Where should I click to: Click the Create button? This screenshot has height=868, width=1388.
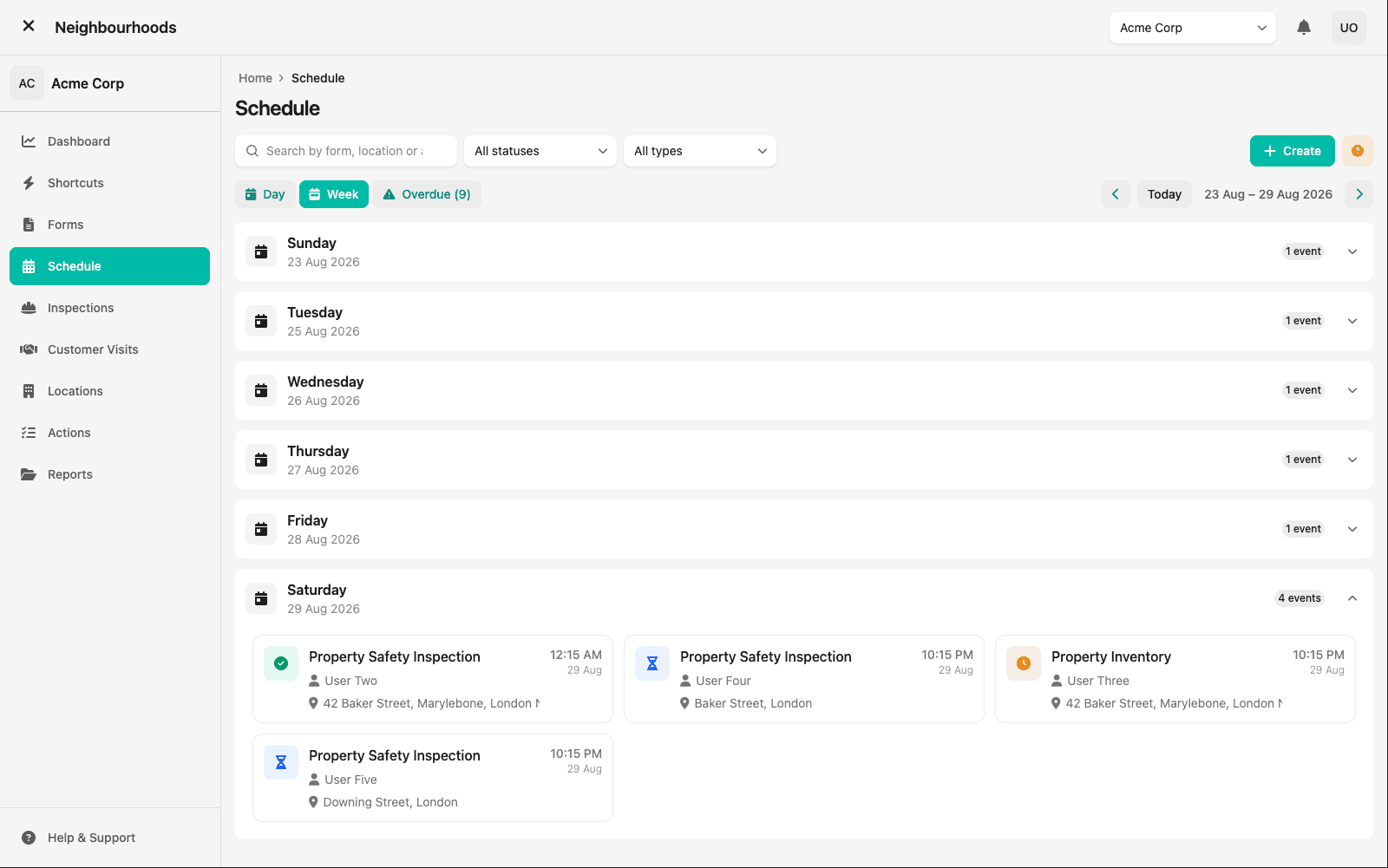[1293, 151]
